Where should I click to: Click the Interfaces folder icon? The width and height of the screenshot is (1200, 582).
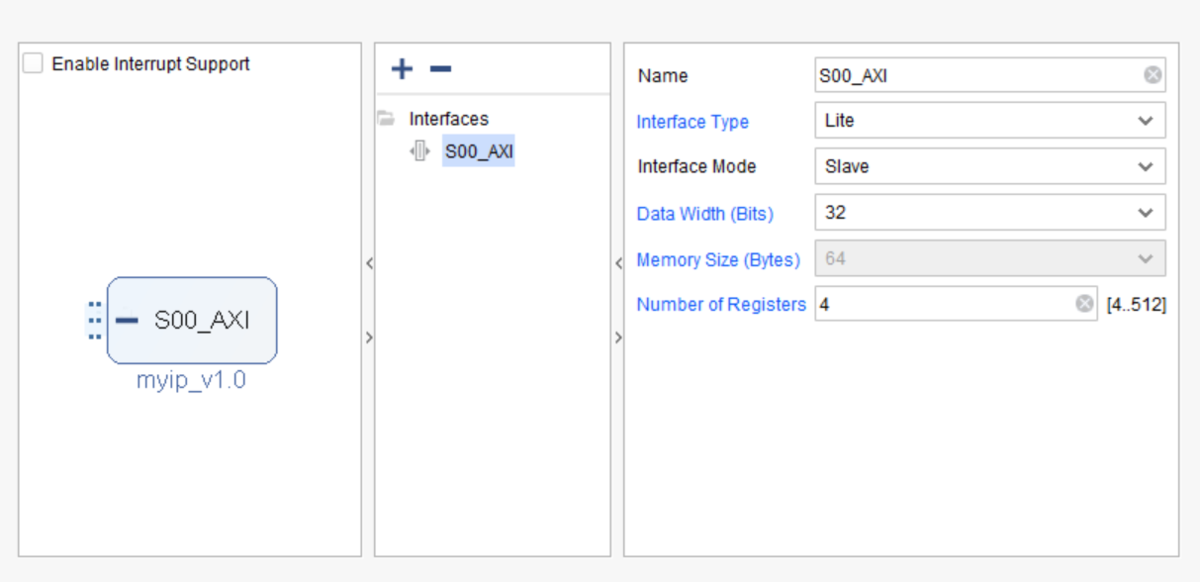(386, 119)
